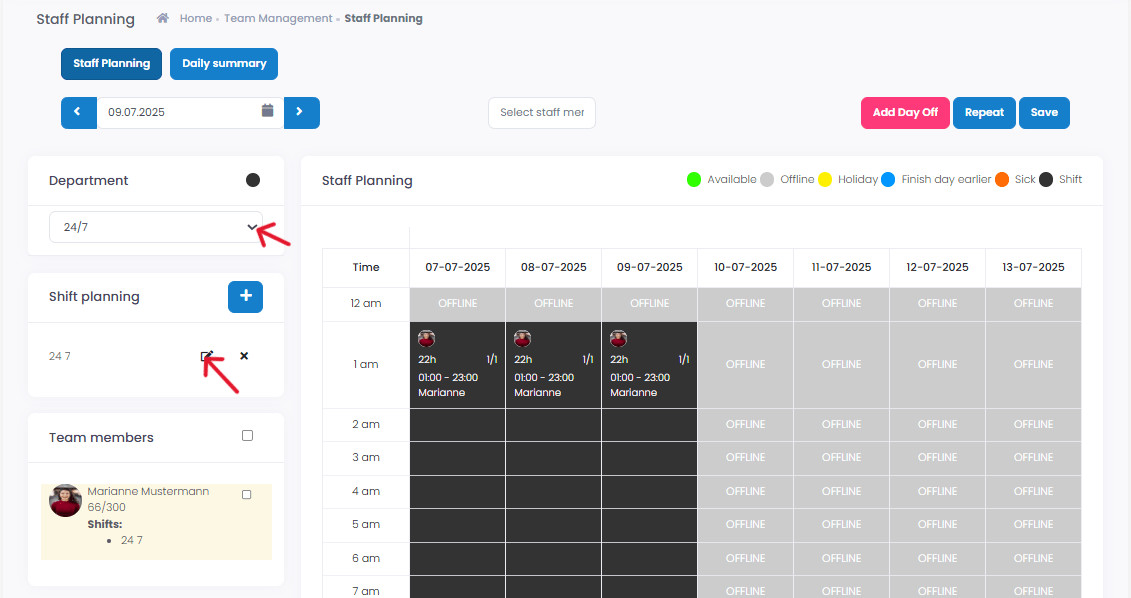This screenshot has height=598, width=1131.
Task: Click the black Department color dot
Action: [252, 180]
